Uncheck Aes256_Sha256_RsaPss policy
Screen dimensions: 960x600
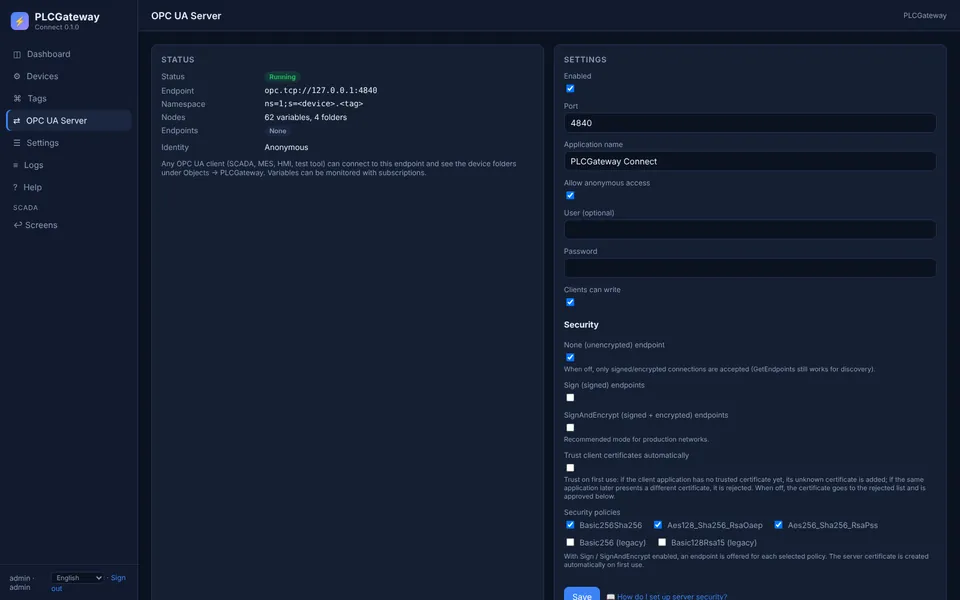point(778,525)
